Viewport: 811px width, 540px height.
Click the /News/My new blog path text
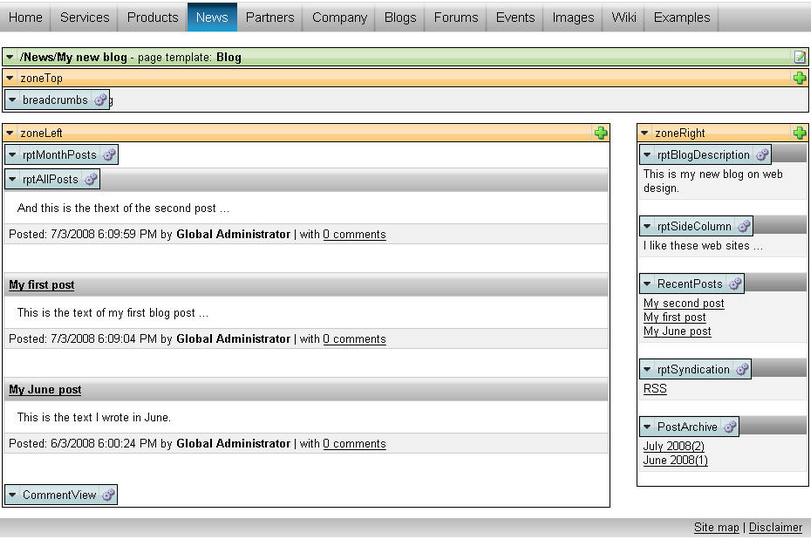[73, 57]
